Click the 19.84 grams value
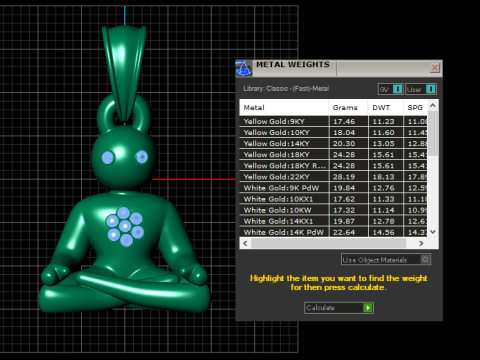 pyautogui.click(x=344, y=188)
